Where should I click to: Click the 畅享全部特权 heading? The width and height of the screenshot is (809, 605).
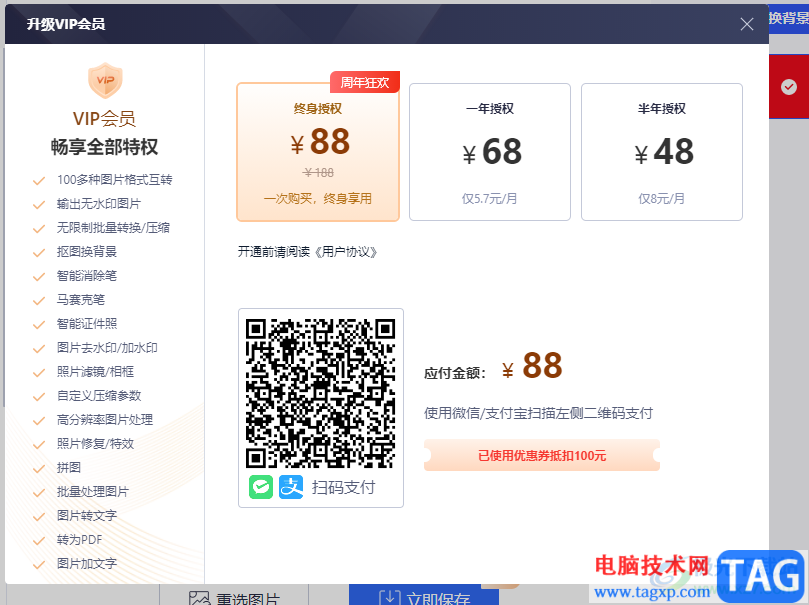tap(104, 146)
